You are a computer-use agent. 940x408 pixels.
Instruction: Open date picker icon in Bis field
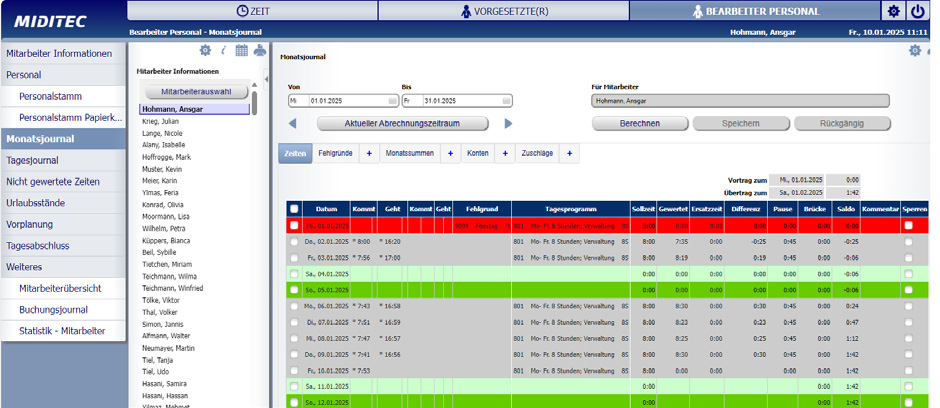pyautogui.click(x=506, y=101)
